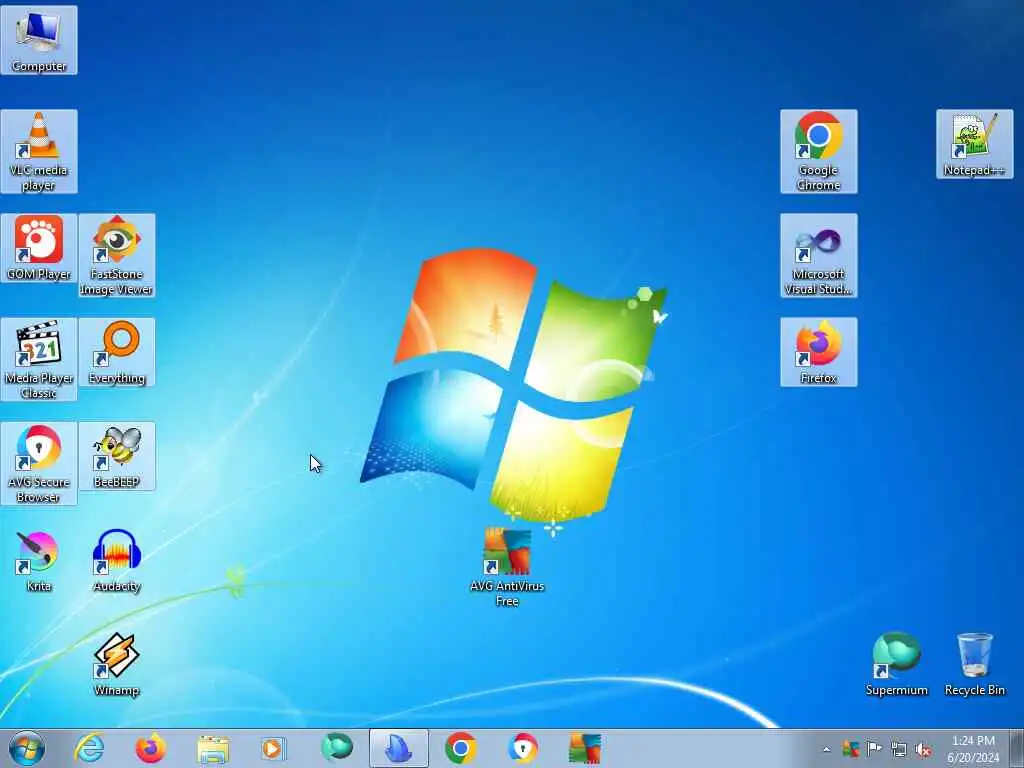The height and width of the screenshot is (768, 1024).
Task: Show hidden system tray icons arrow
Action: point(826,749)
